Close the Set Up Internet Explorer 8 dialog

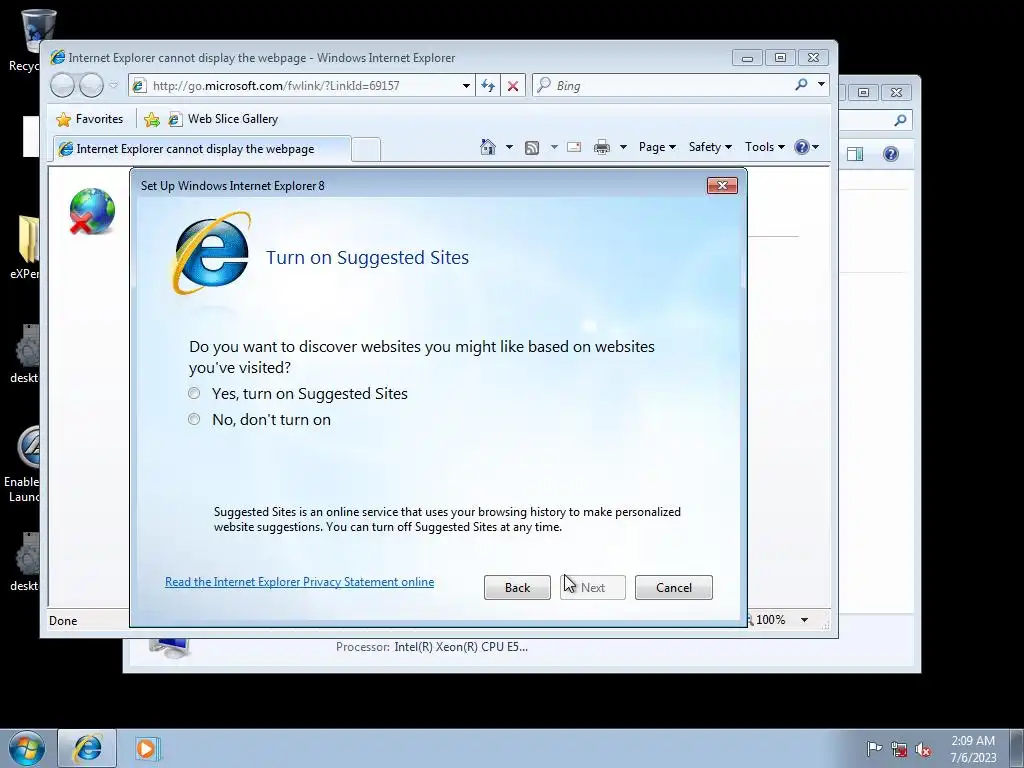722,185
